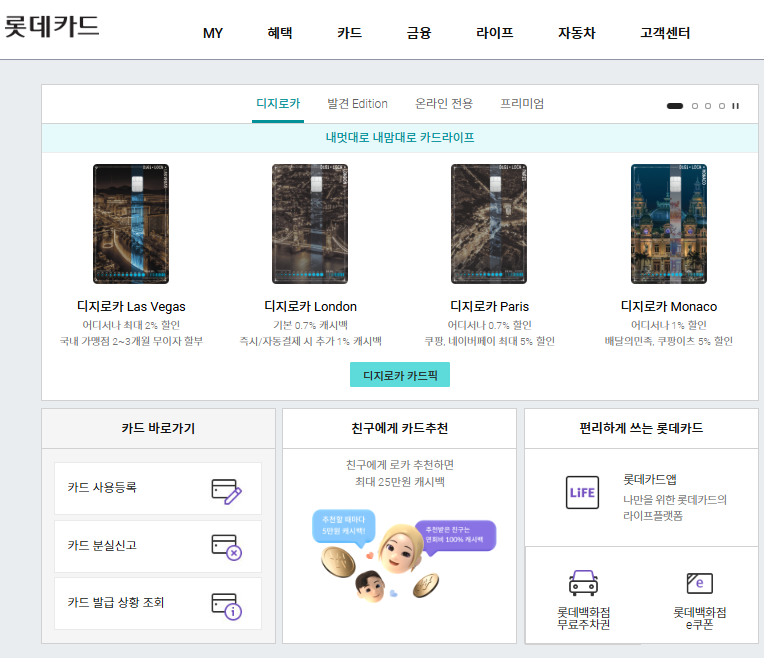Open the 롯데카드앱 LiFE icon
This screenshot has width=764, height=658.
point(582,492)
